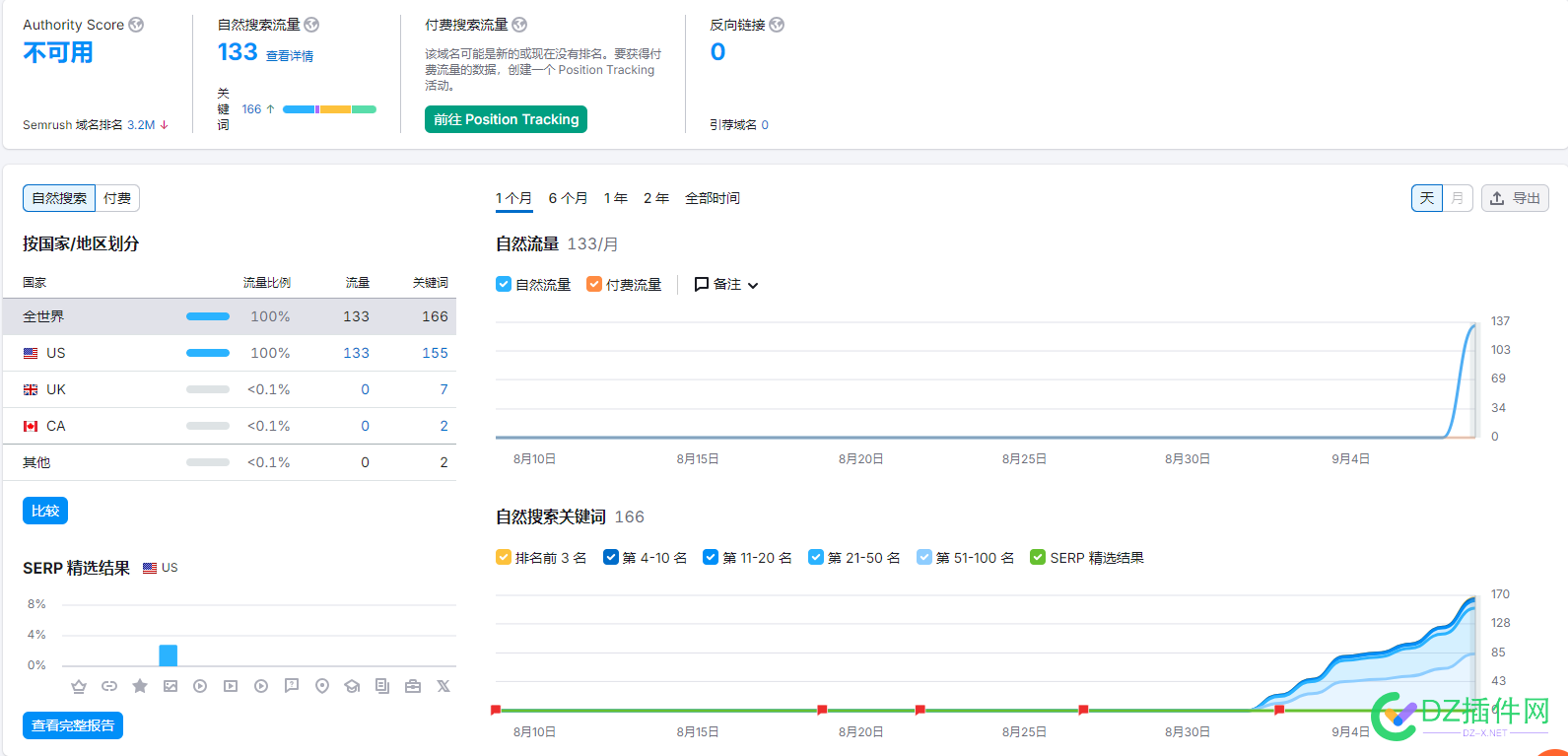The width and height of the screenshot is (1568, 756).
Task: Click 前往 Position Tracking button
Action: (x=506, y=119)
